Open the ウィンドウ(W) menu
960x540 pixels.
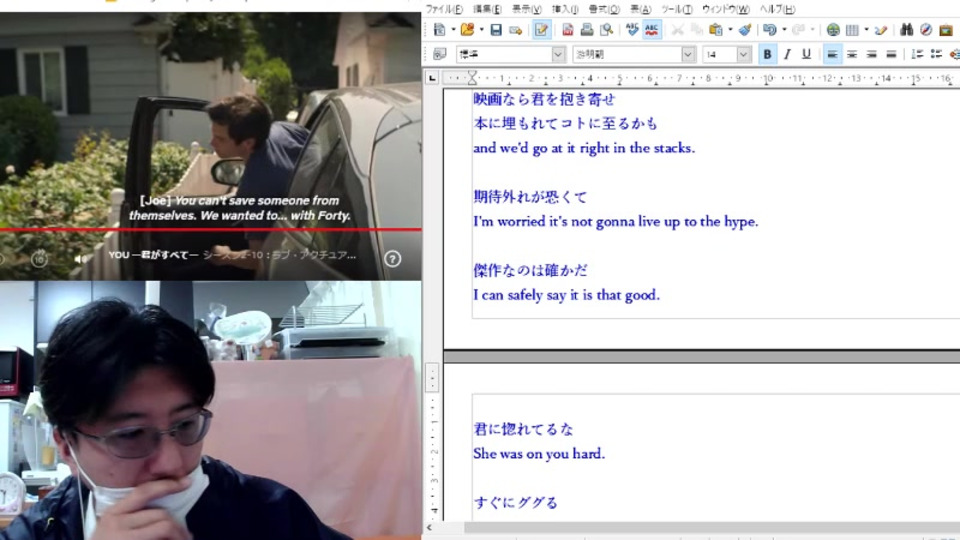click(x=726, y=9)
